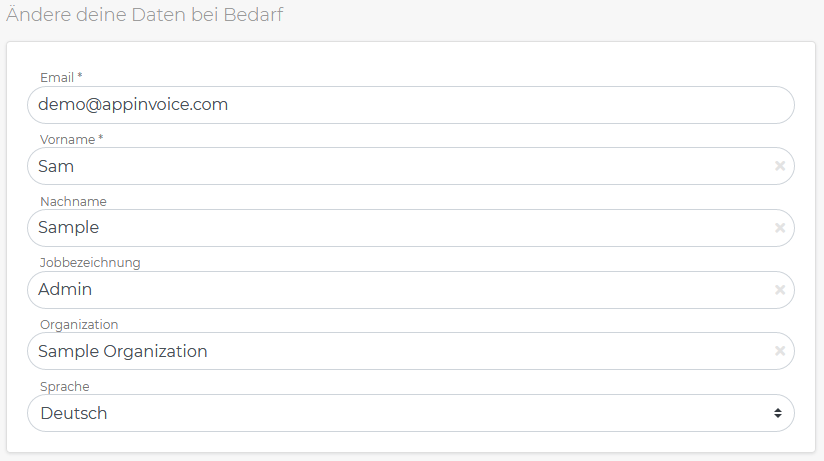
Task: Click into the Vorname field containing Sam
Action: (410, 166)
